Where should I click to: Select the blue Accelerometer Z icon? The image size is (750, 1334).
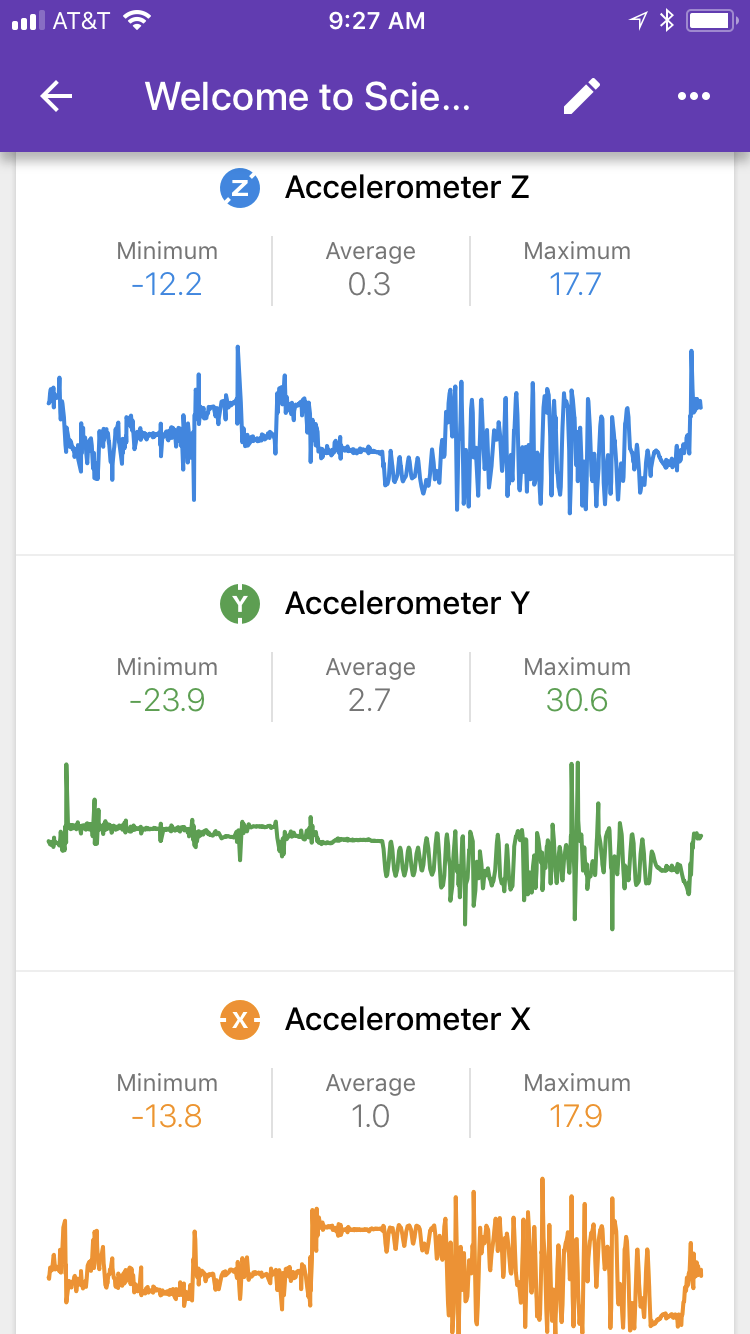point(240,187)
